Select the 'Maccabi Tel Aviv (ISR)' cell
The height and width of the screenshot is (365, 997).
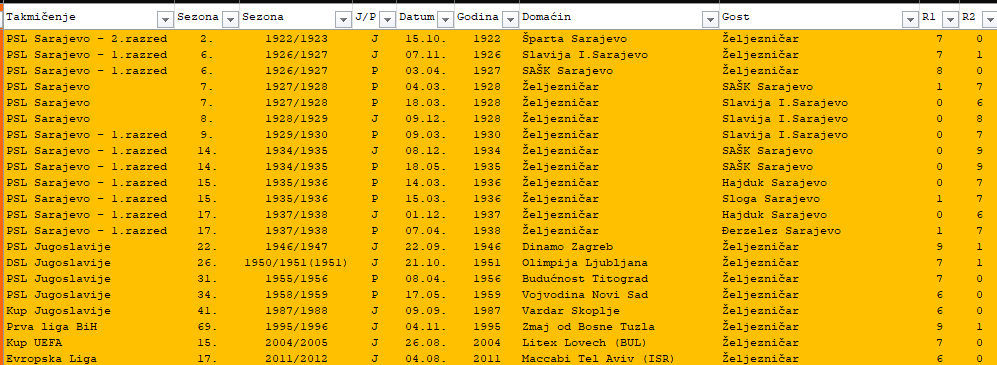pos(619,359)
